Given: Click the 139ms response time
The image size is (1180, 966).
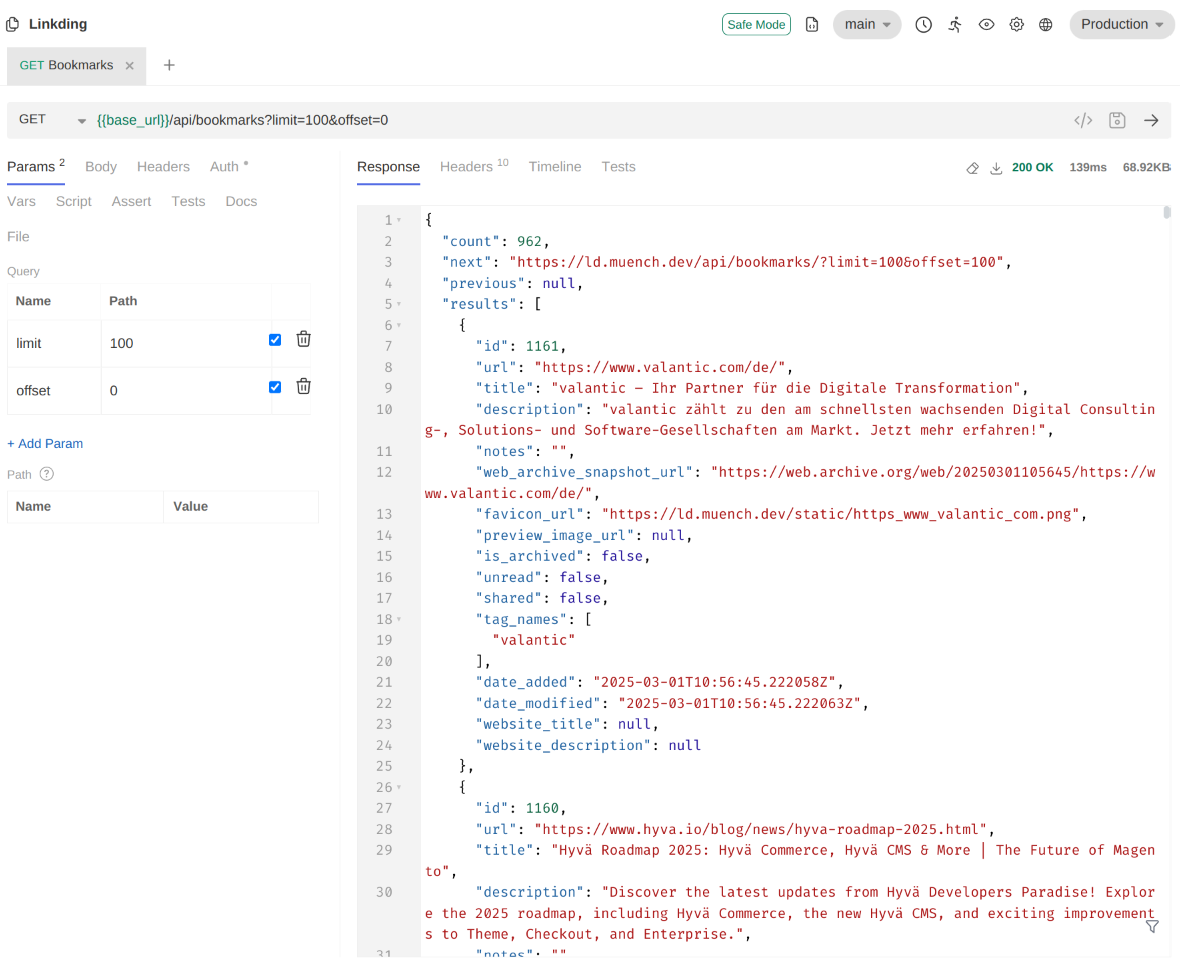Looking at the screenshot, I should pyautogui.click(x=1087, y=168).
